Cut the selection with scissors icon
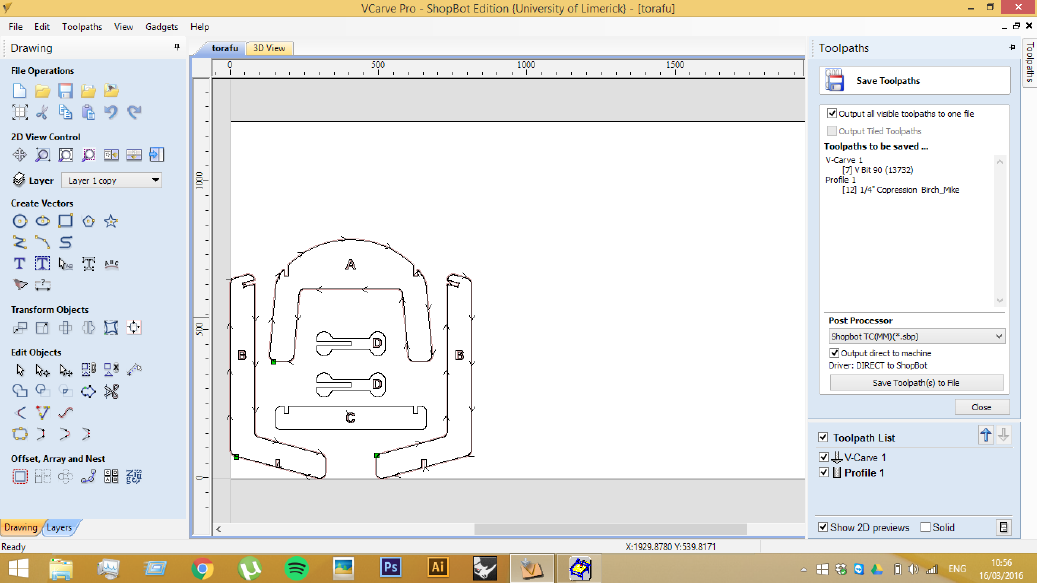Viewport: 1037px width, 583px height. 42,112
